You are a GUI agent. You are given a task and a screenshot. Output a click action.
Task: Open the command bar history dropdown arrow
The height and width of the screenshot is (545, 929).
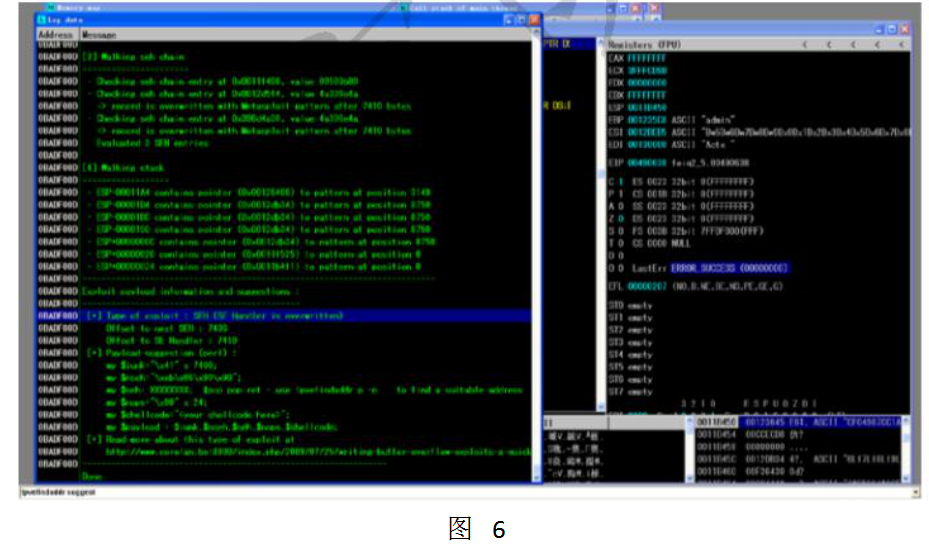click(x=916, y=492)
